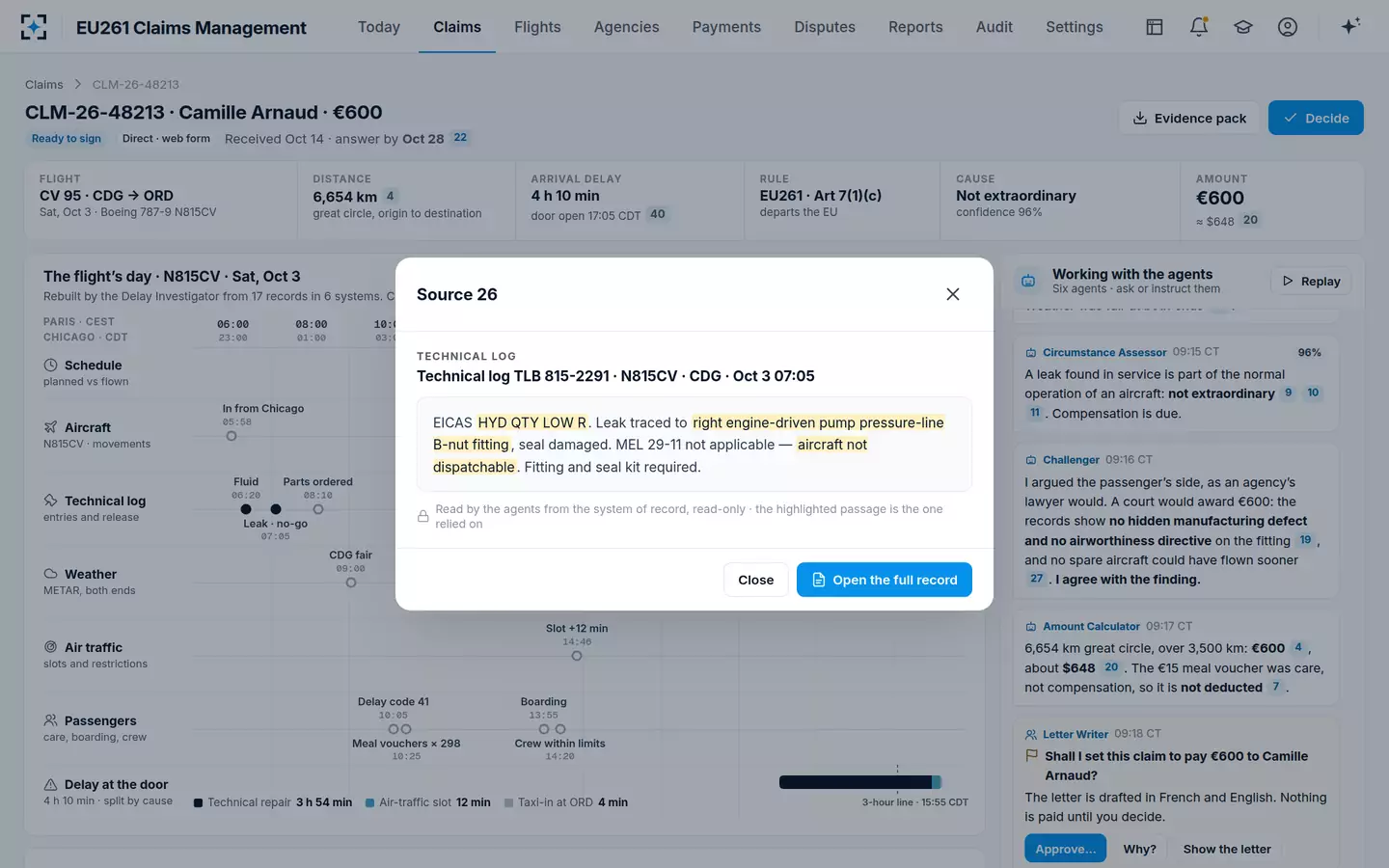
Task: Open source 7 in Amount Calculator message
Action: click(1275, 687)
